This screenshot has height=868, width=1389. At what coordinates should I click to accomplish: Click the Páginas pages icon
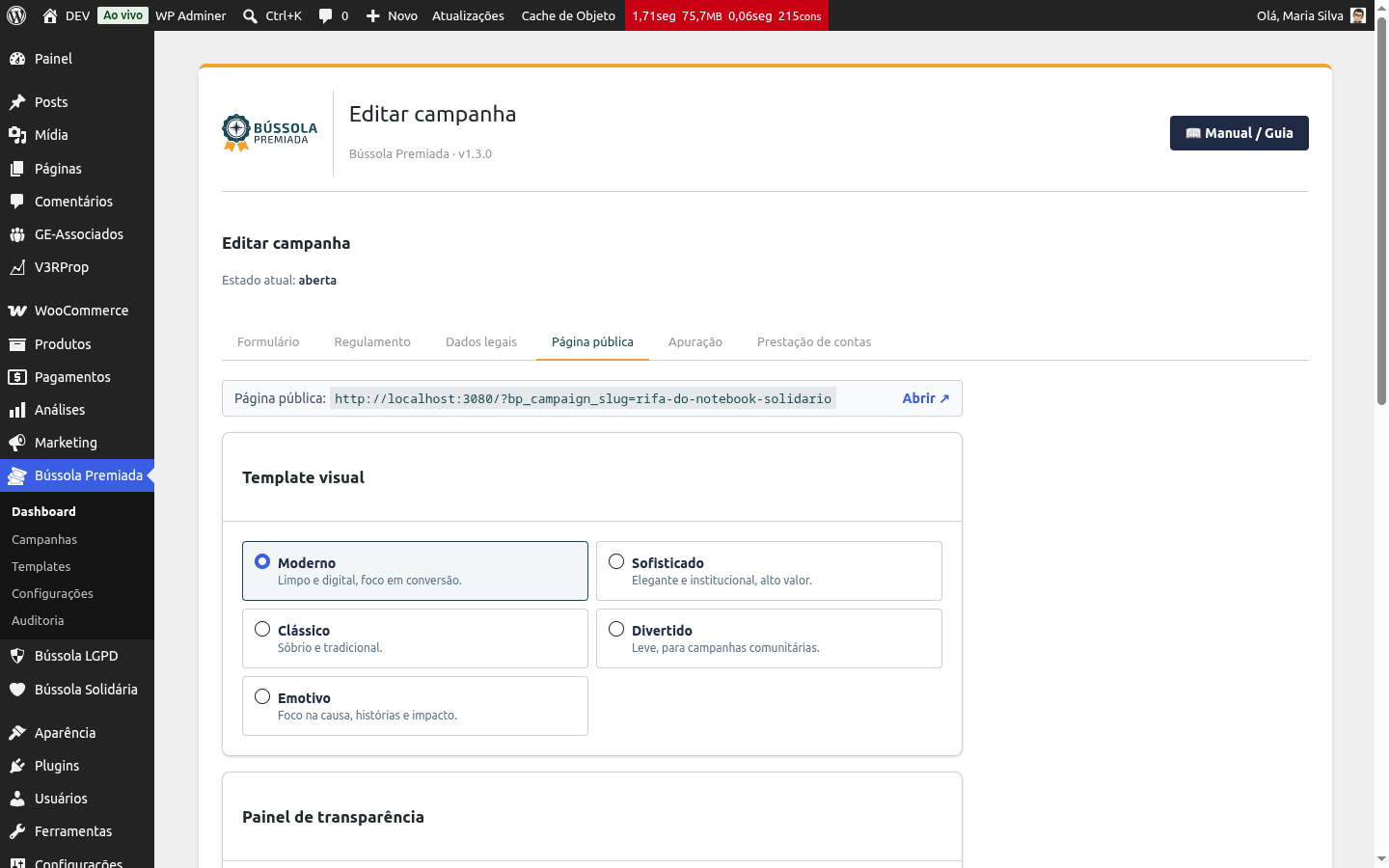click(17, 169)
